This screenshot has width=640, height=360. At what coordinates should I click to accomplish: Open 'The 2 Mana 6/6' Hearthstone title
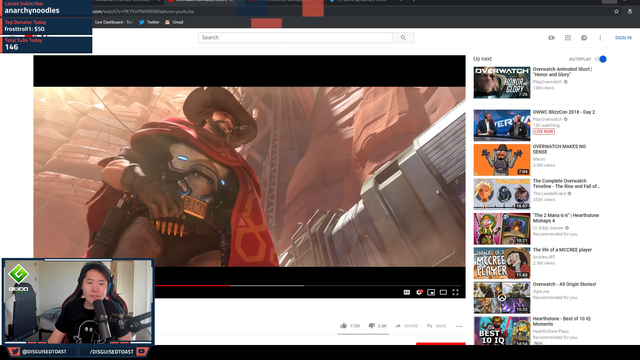[x=566, y=218]
